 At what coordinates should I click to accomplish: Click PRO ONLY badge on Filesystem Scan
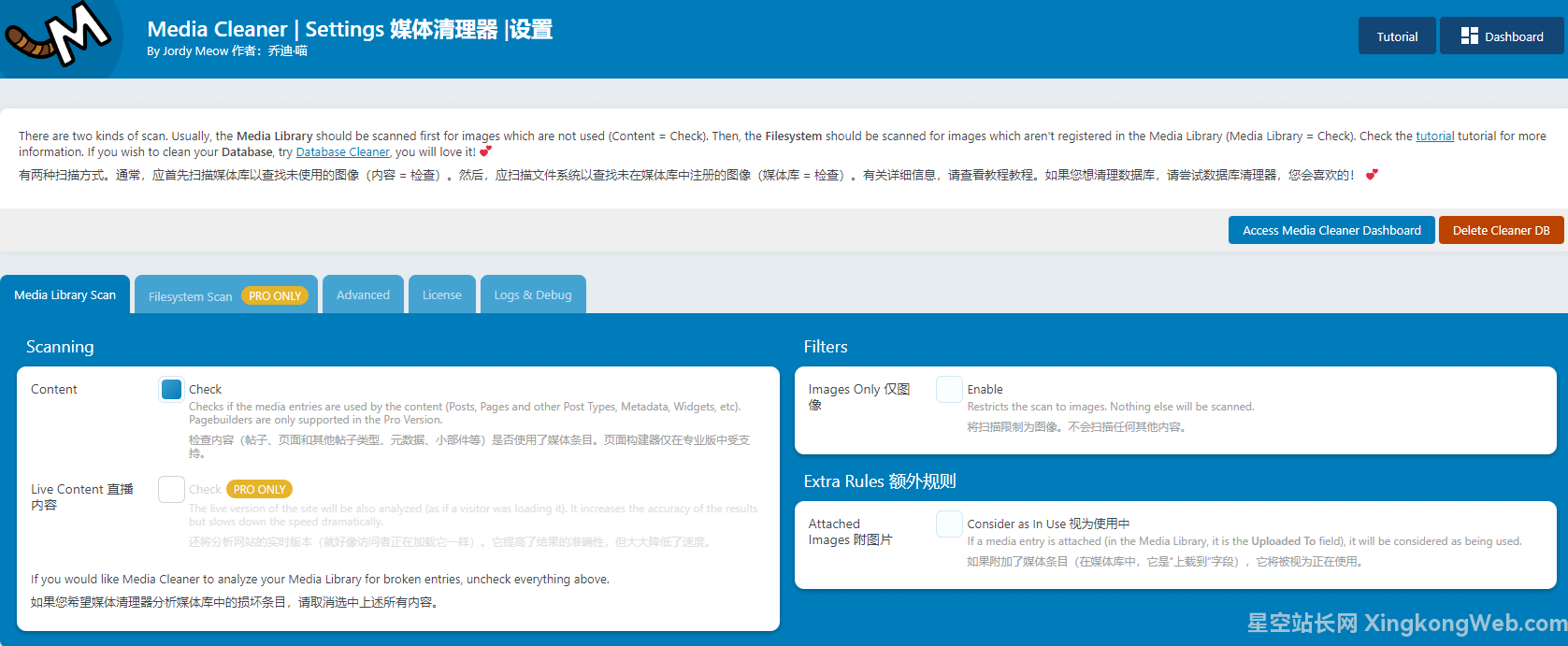[x=275, y=295]
